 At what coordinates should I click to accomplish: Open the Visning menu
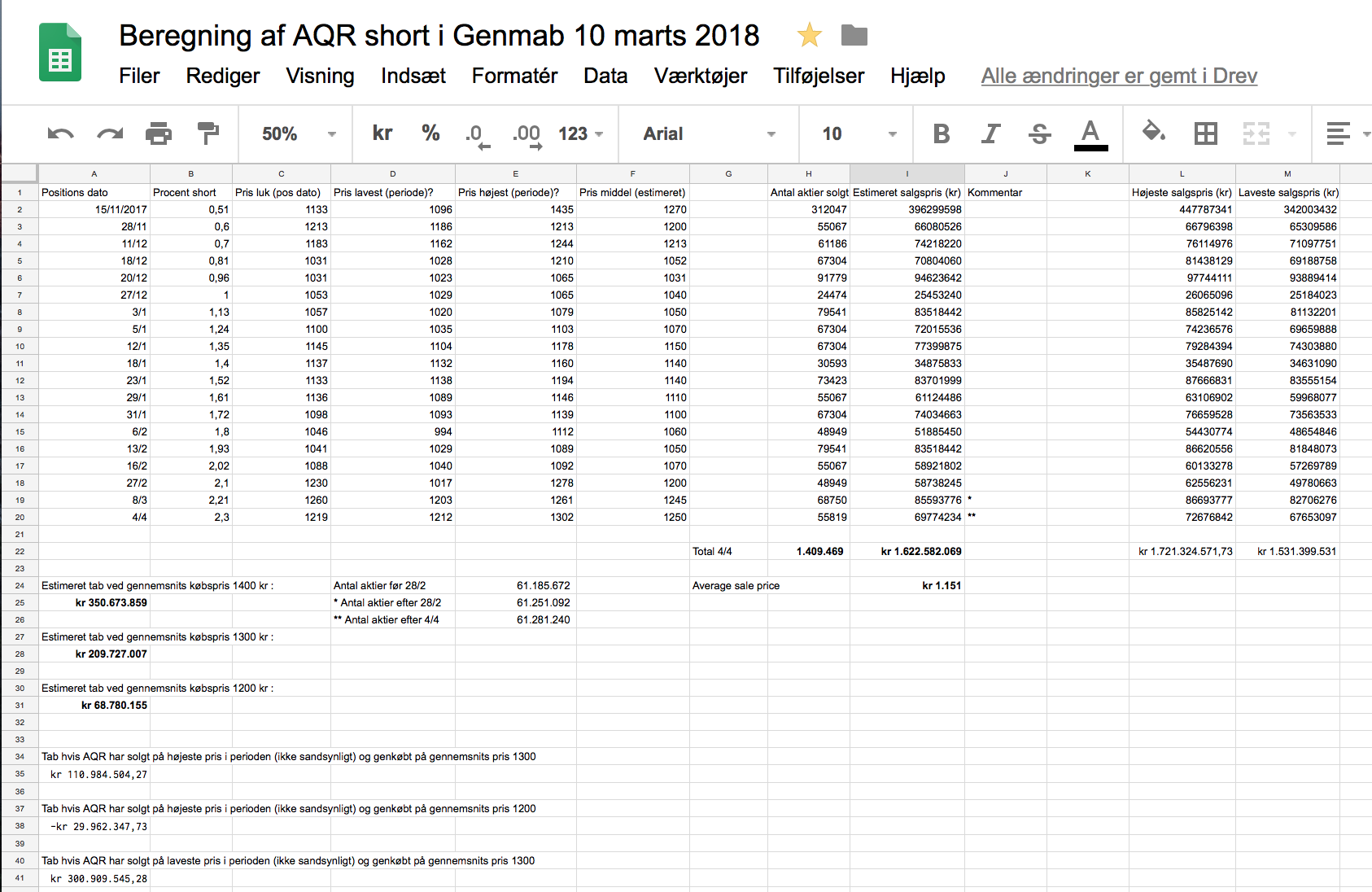[x=320, y=76]
